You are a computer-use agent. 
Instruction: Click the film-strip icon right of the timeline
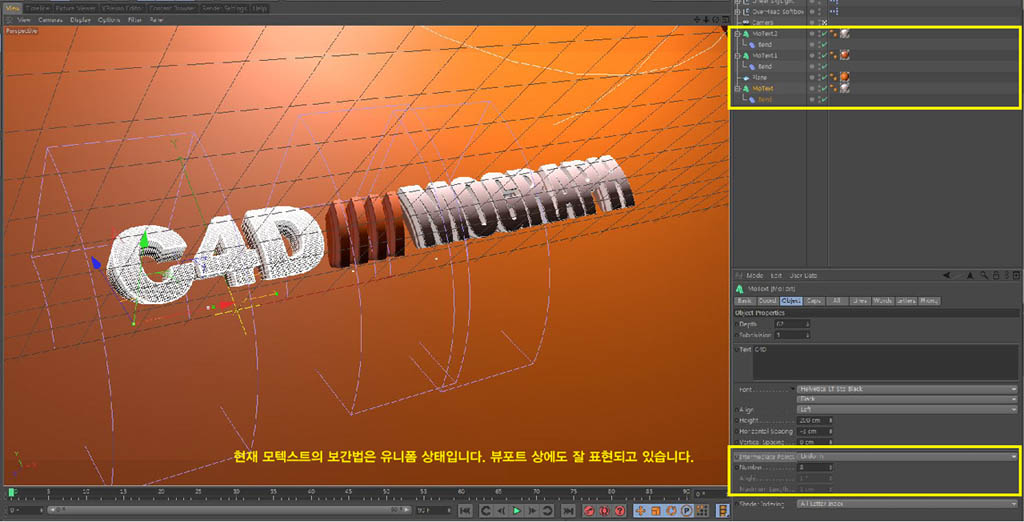pos(723,511)
